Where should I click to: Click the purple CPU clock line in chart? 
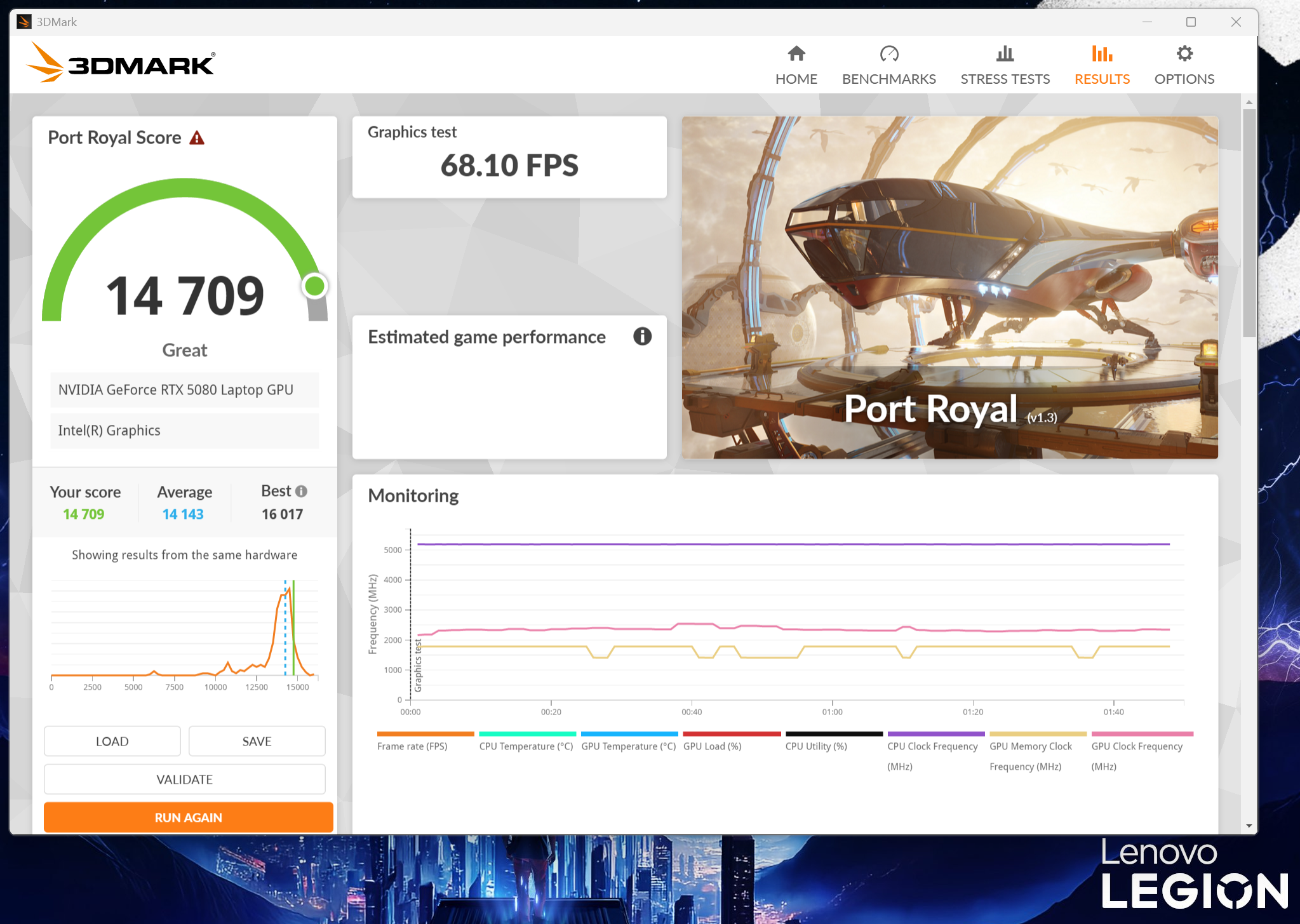pos(794,544)
